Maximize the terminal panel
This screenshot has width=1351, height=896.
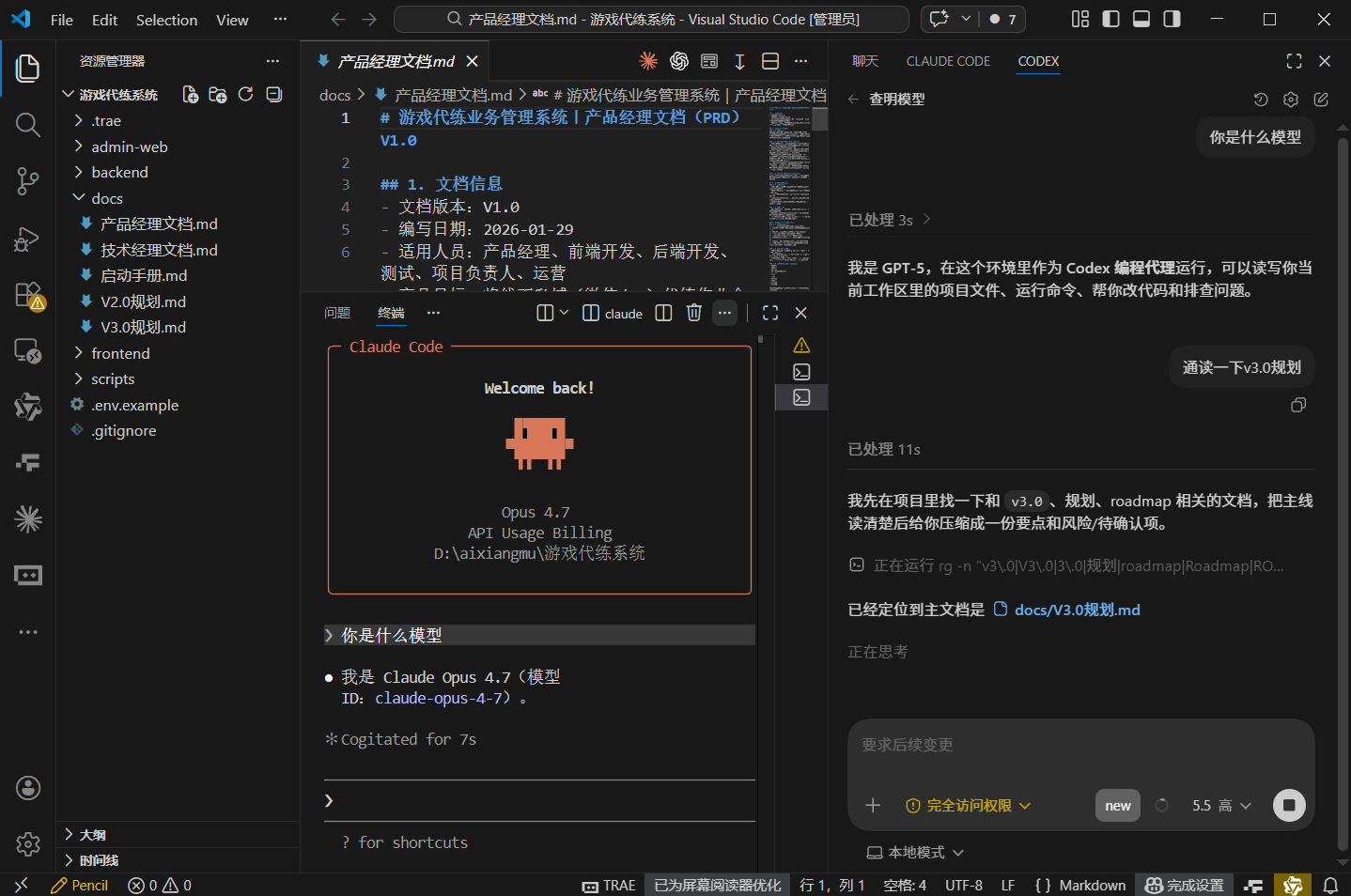(x=770, y=313)
